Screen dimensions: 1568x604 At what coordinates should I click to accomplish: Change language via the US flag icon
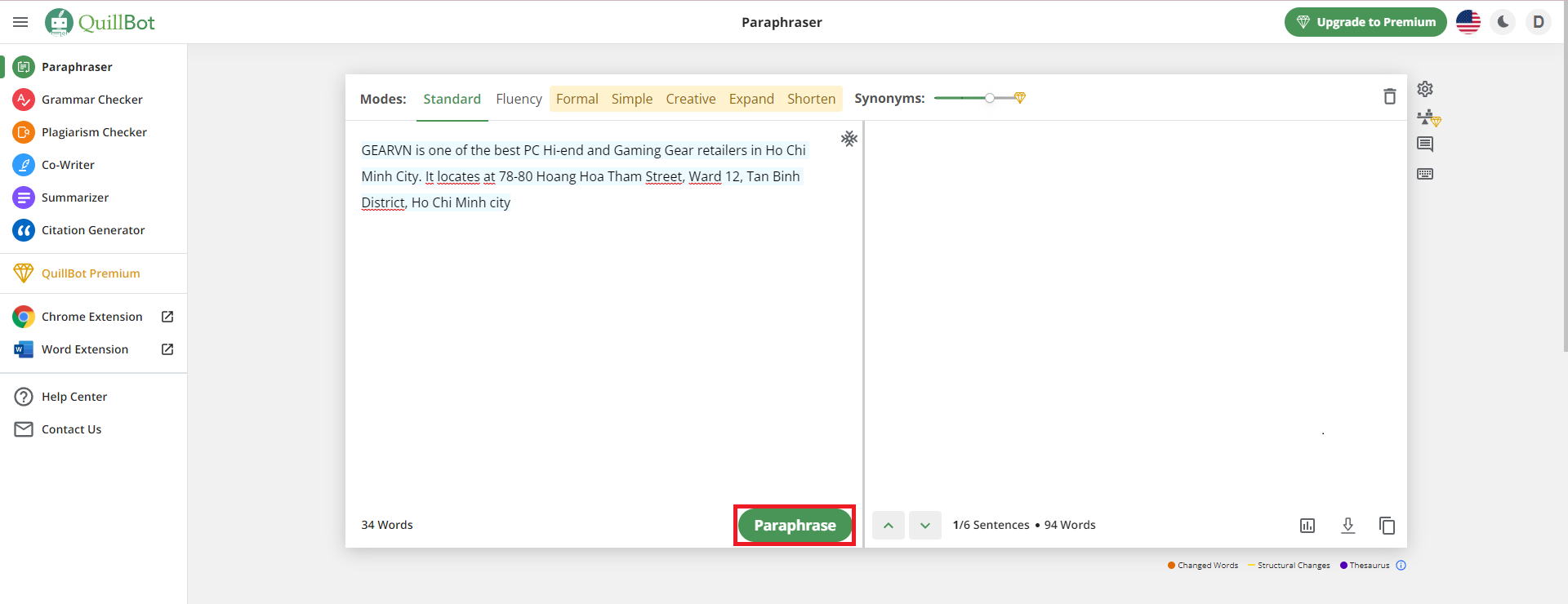(x=1468, y=22)
